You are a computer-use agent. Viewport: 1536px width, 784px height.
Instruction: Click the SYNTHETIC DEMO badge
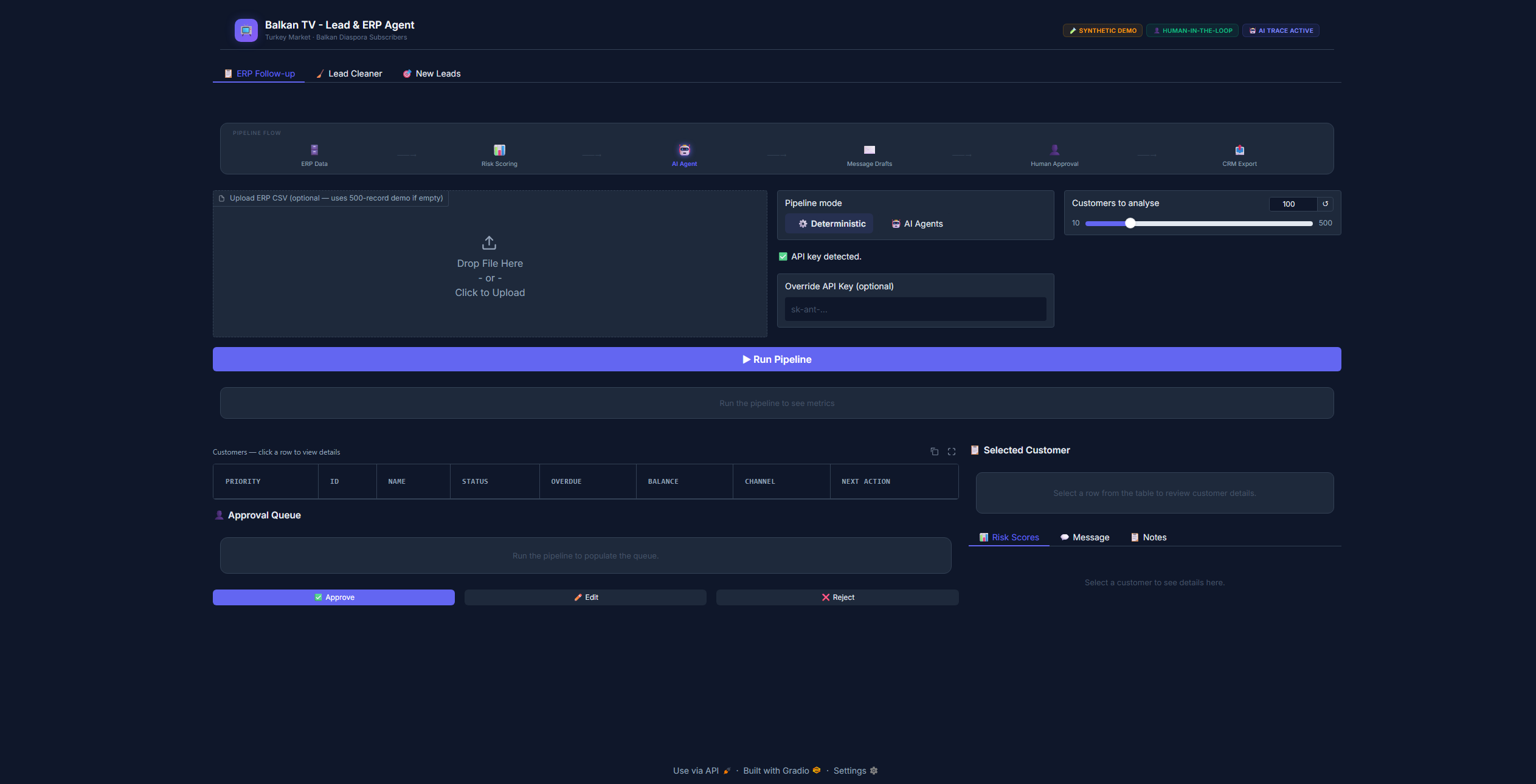[x=1102, y=30]
